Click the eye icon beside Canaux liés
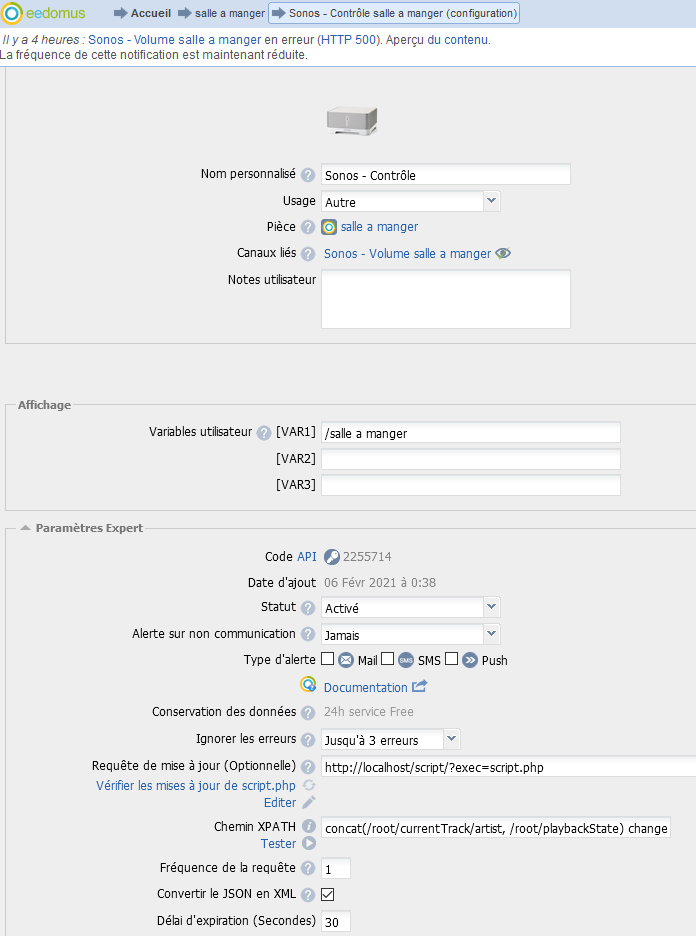 coord(503,254)
